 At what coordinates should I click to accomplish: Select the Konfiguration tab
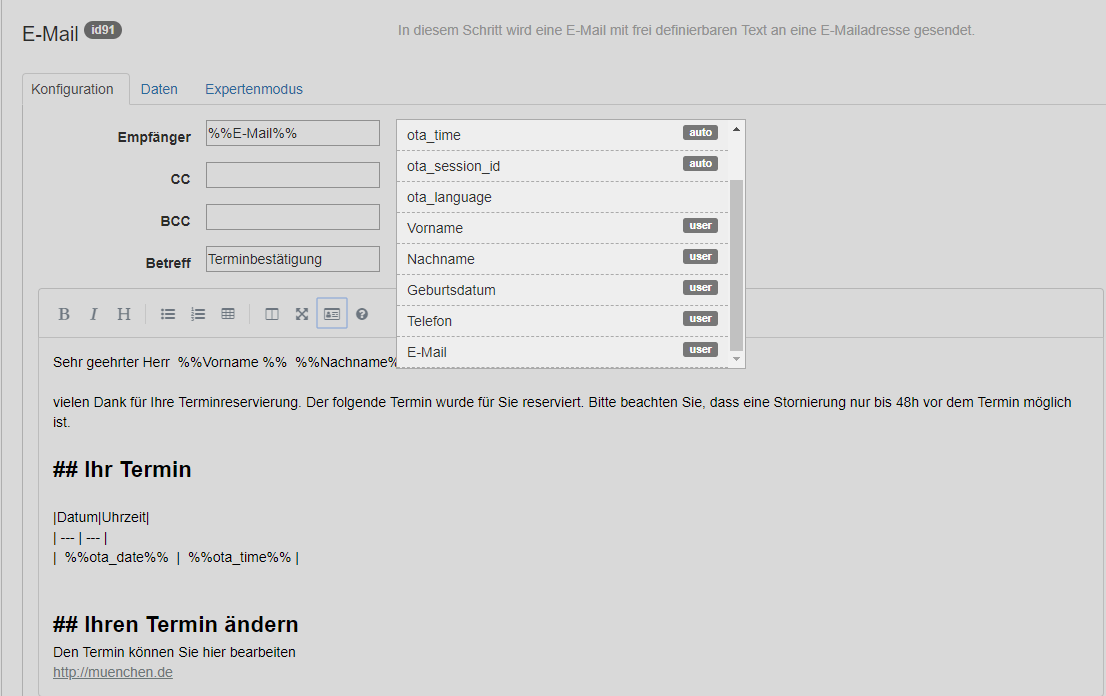point(73,89)
